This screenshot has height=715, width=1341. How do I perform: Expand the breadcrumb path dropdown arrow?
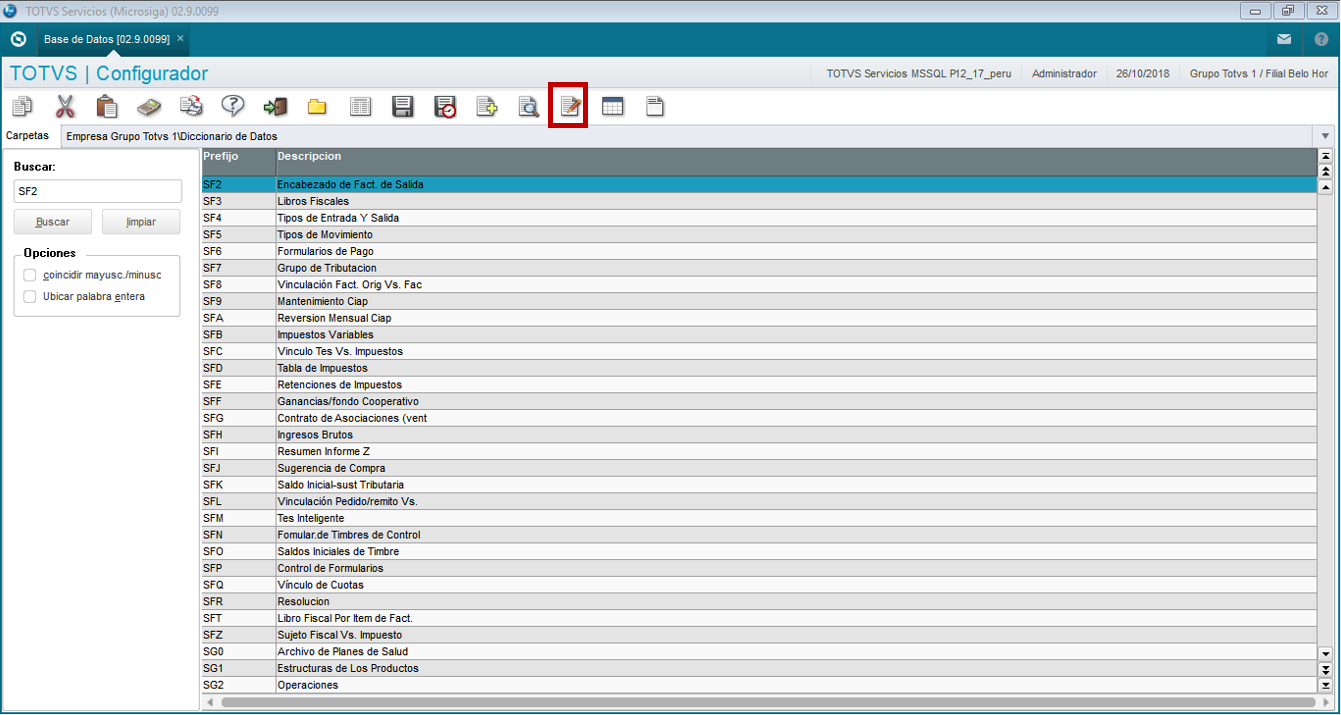pos(1325,135)
